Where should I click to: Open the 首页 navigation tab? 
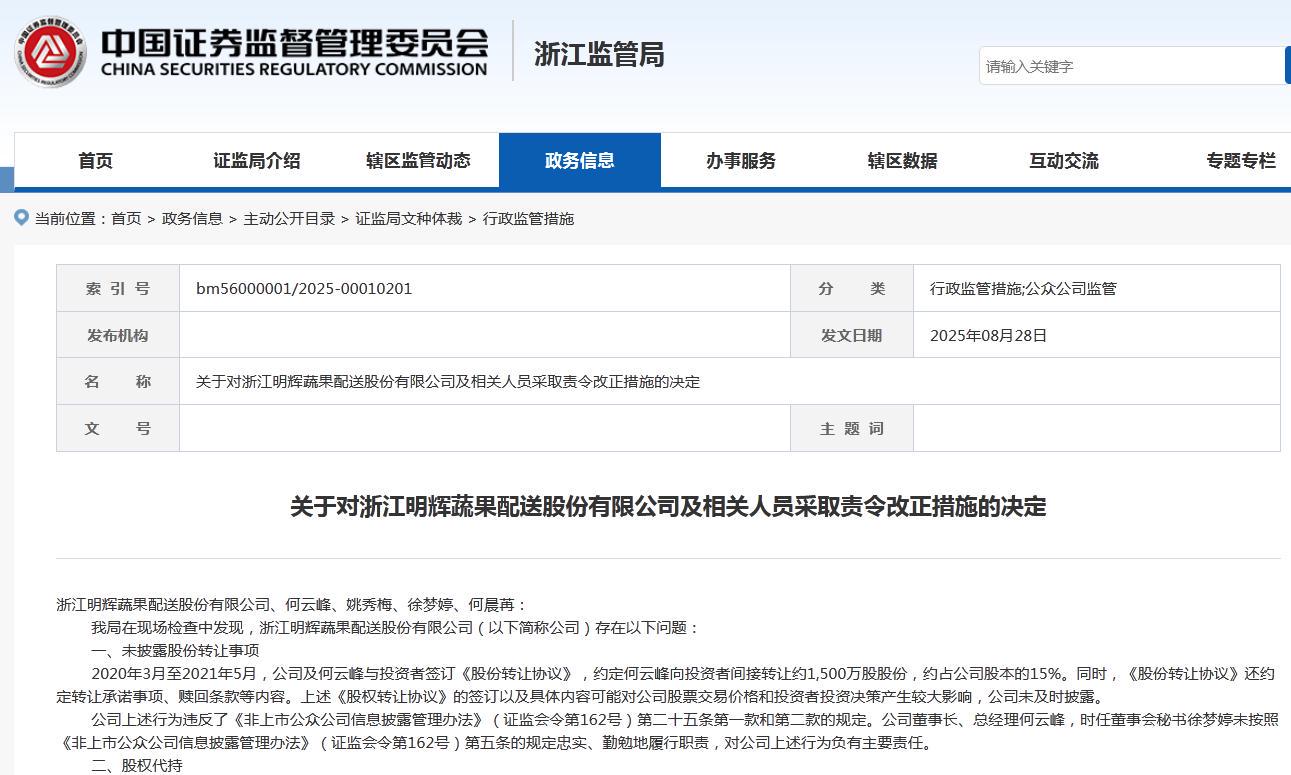[x=96, y=160]
